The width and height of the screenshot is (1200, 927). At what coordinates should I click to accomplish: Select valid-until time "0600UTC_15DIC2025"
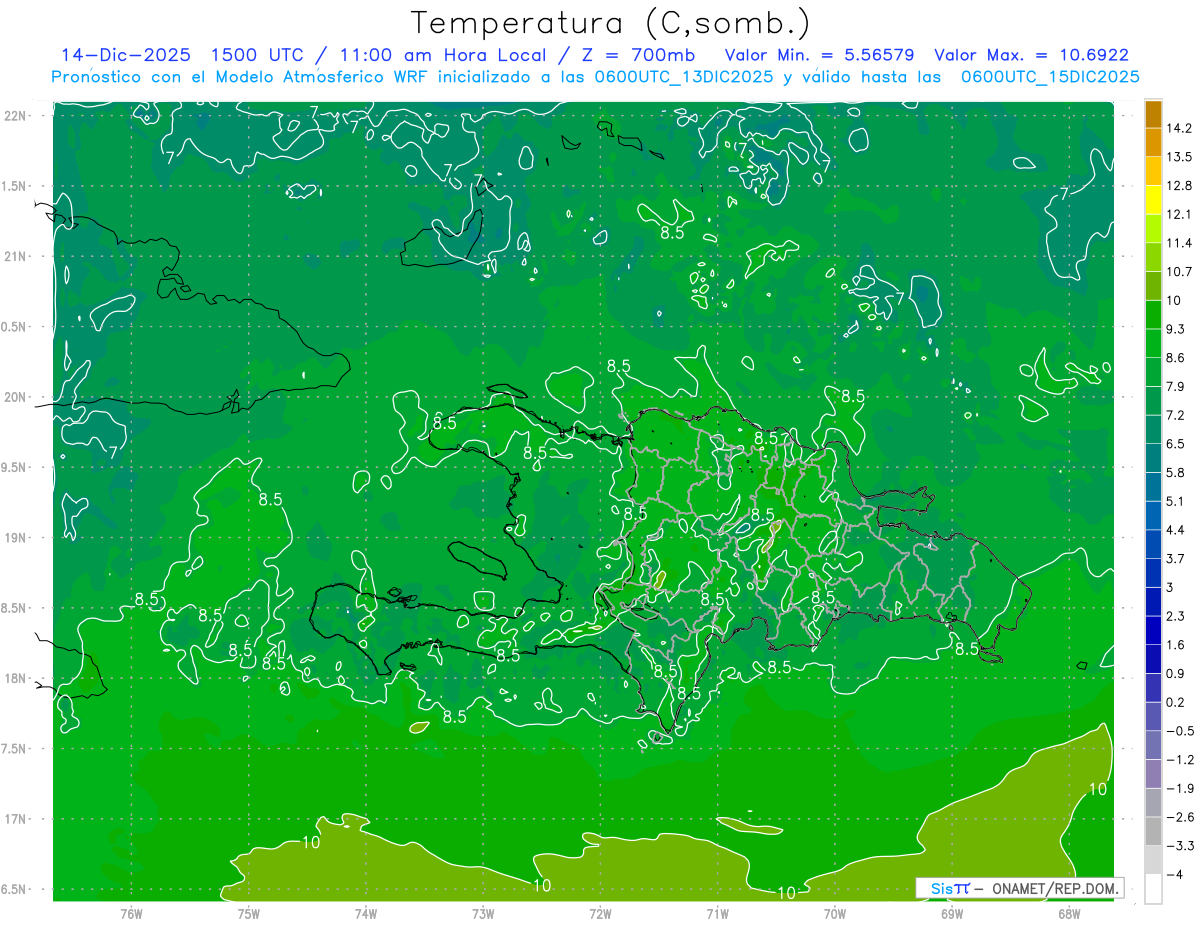coord(1050,77)
